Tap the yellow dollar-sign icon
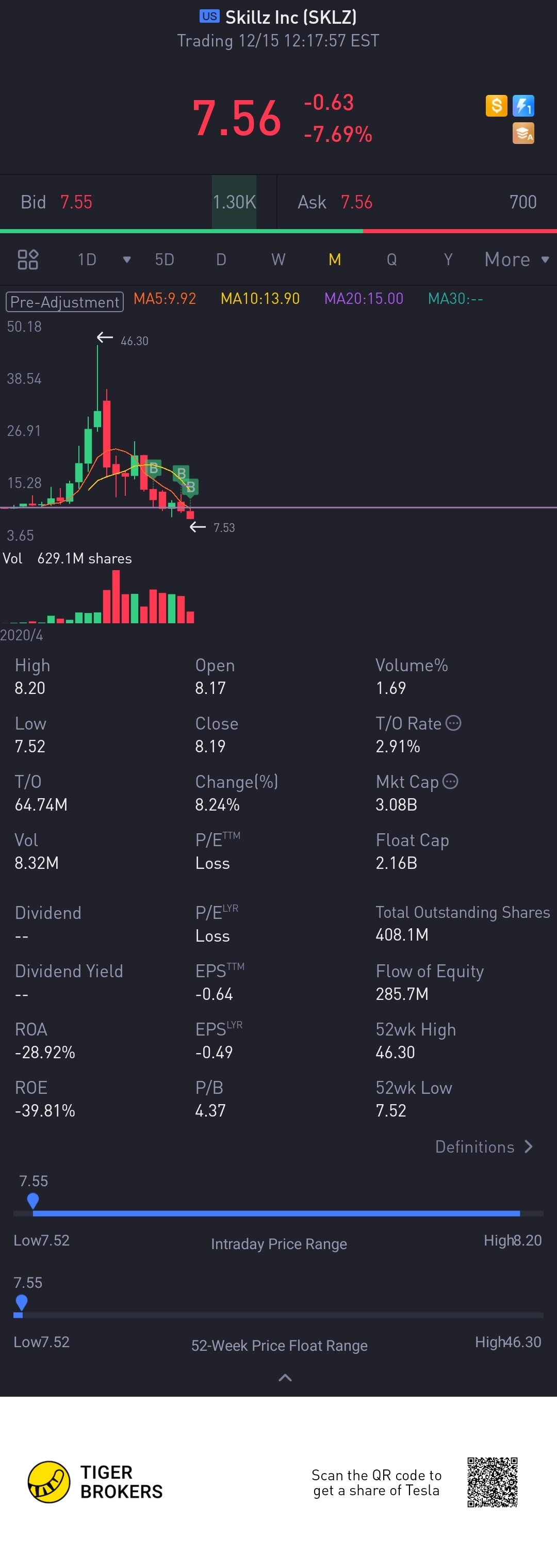The image size is (557, 1568). pyautogui.click(x=496, y=106)
